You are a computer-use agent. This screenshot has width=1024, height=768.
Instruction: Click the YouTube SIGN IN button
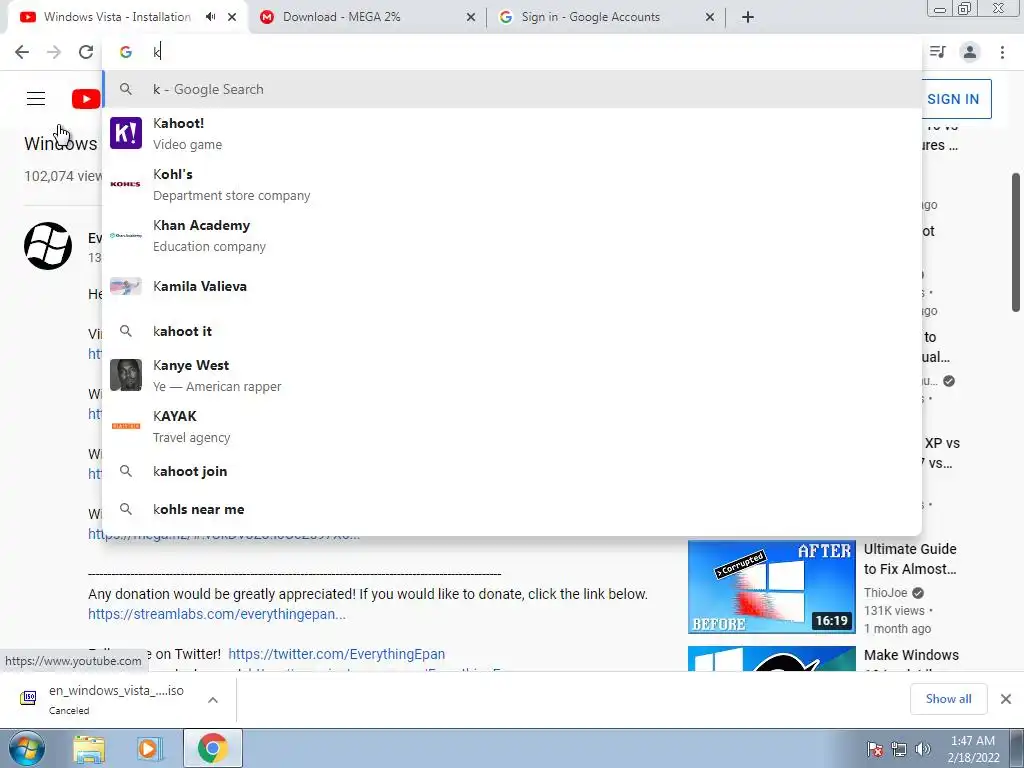(953, 99)
